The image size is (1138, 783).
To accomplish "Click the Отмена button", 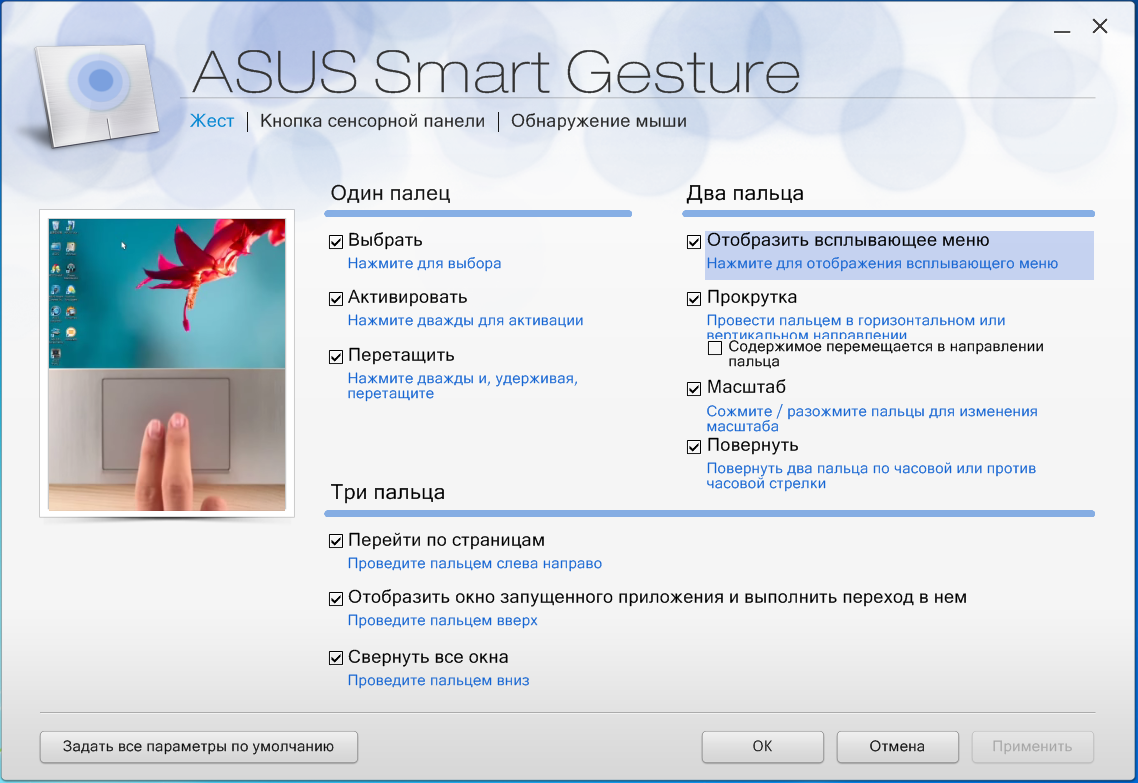I will 898,747.
